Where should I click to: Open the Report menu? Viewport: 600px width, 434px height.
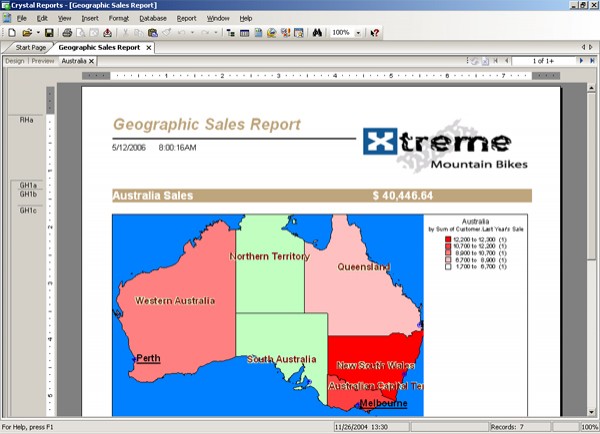pos(186,18)
